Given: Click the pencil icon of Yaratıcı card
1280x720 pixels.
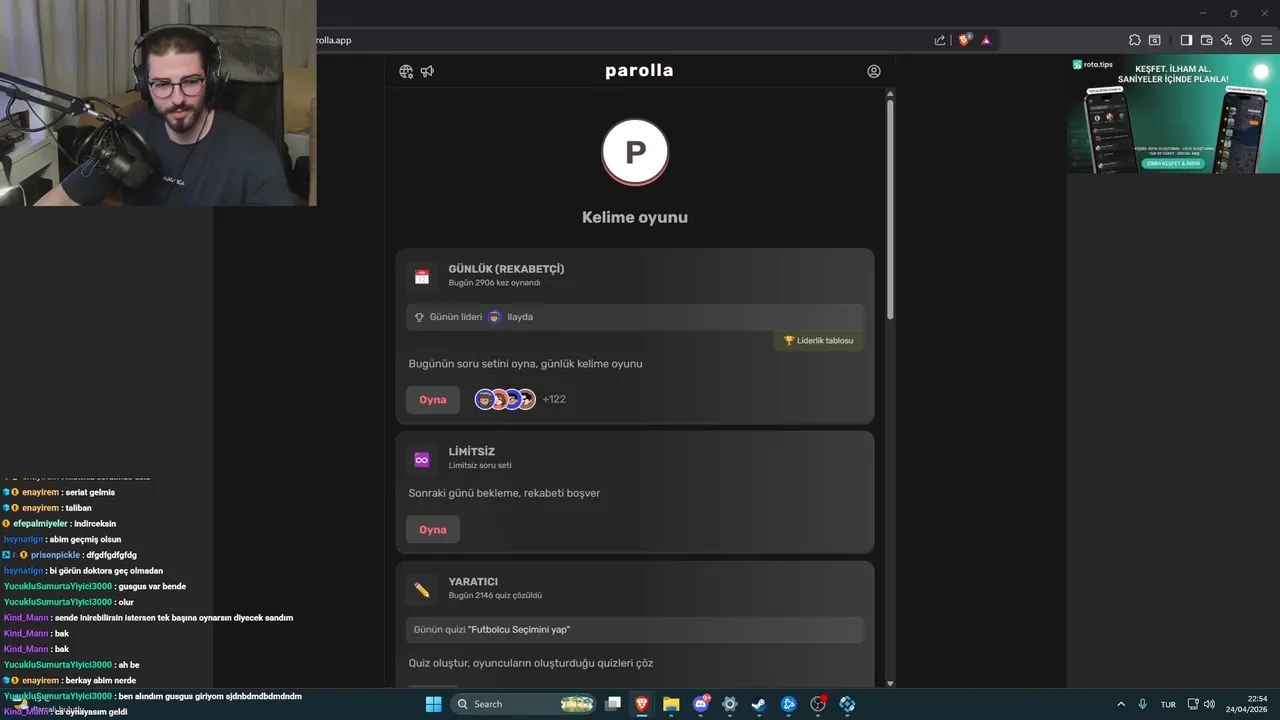Looking at the screenshot, I should click(x=422, y=590).
